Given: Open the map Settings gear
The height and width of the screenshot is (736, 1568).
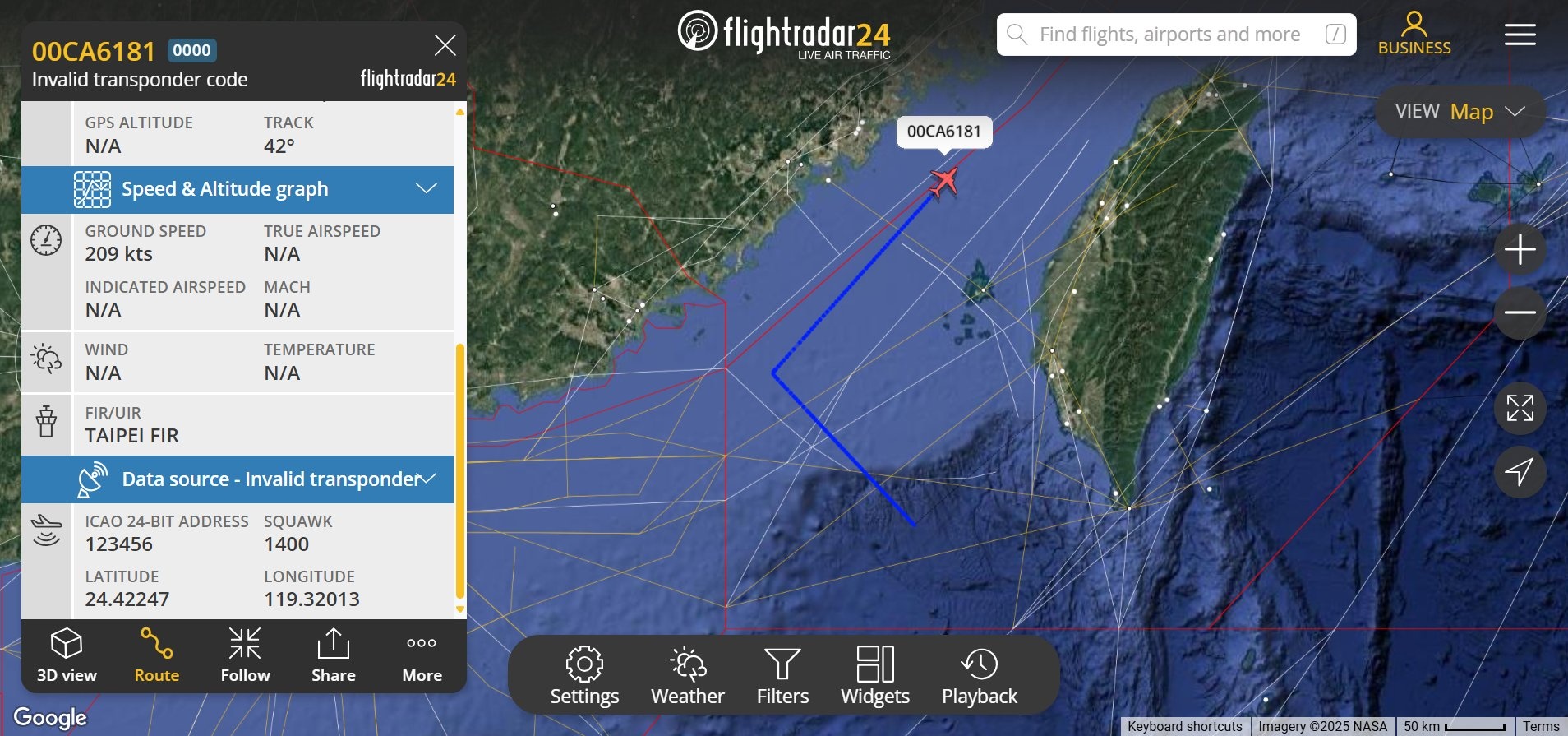Looking at the screenshot, I should coord(584,676).
